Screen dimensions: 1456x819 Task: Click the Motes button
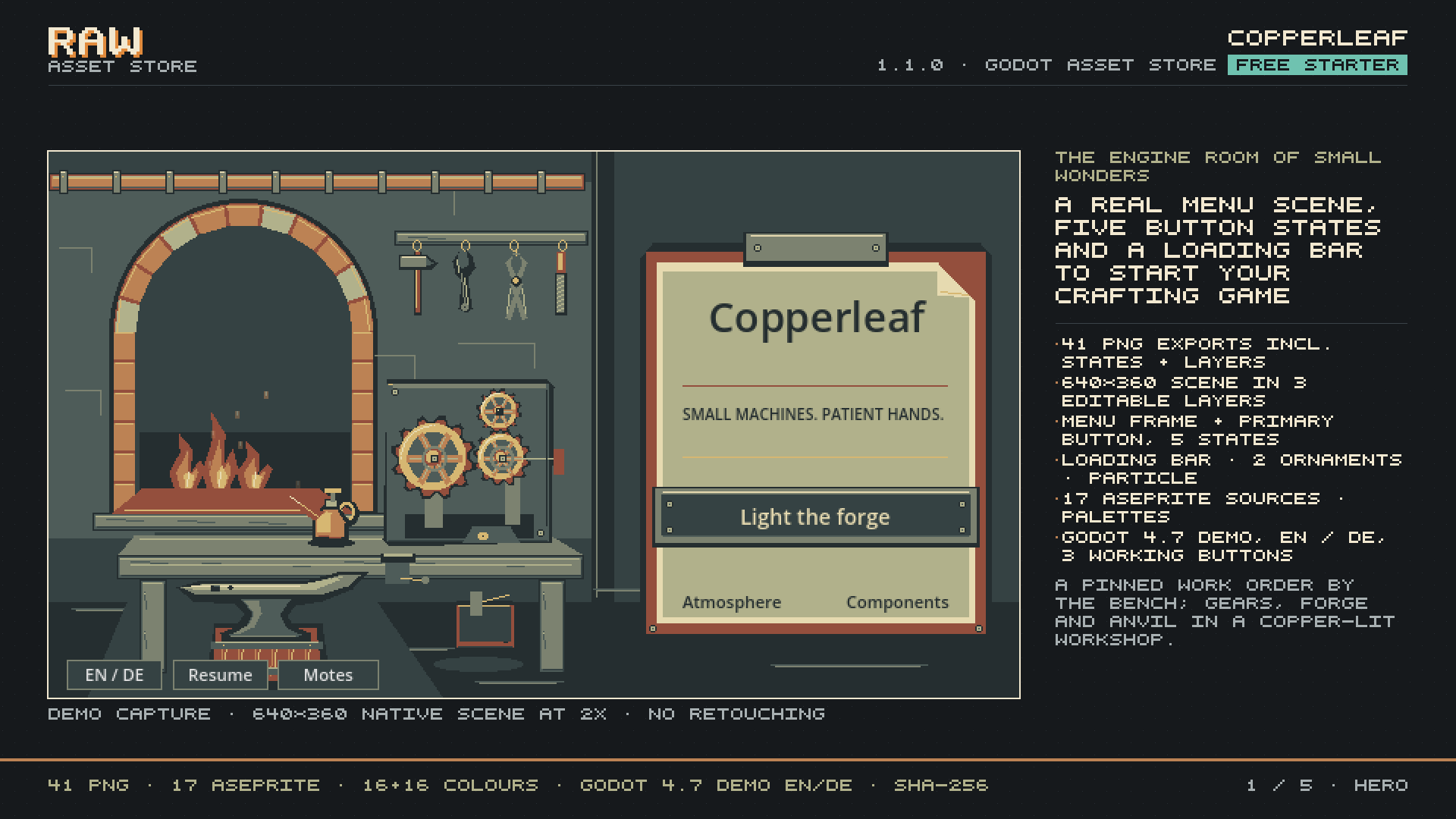coord(328,675)
